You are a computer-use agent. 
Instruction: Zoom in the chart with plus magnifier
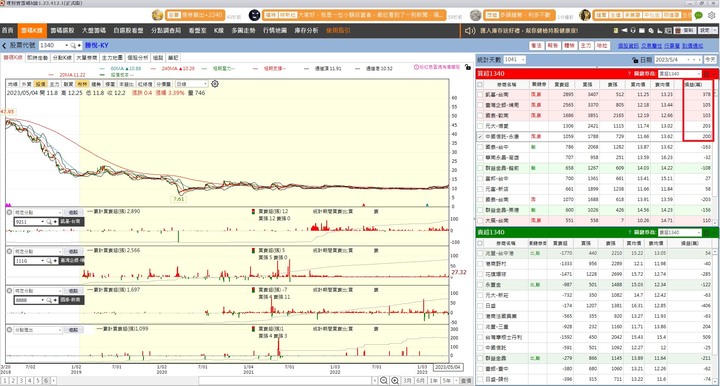pos(394,380)
